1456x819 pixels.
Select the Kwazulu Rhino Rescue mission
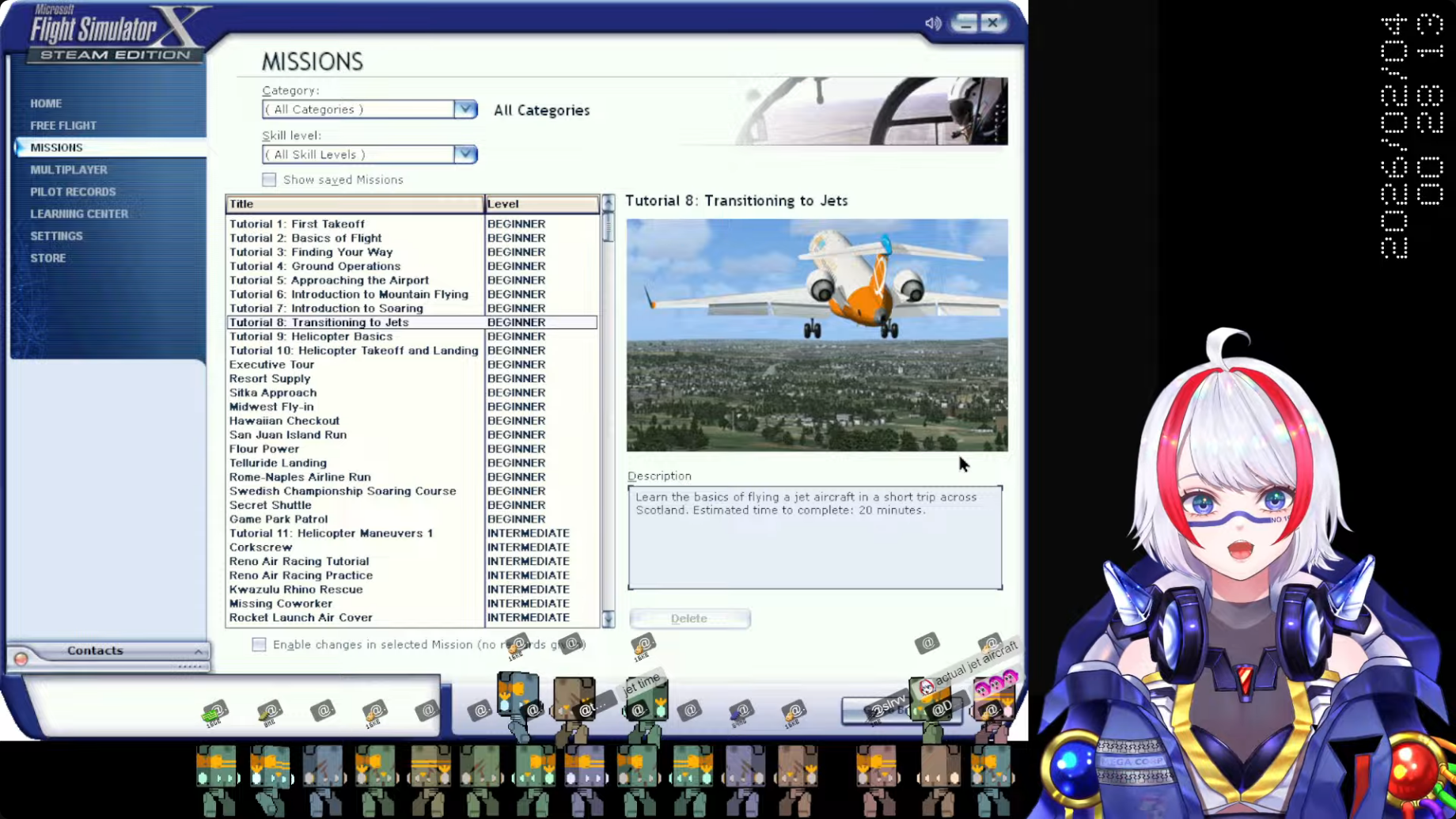click(412, 590)
